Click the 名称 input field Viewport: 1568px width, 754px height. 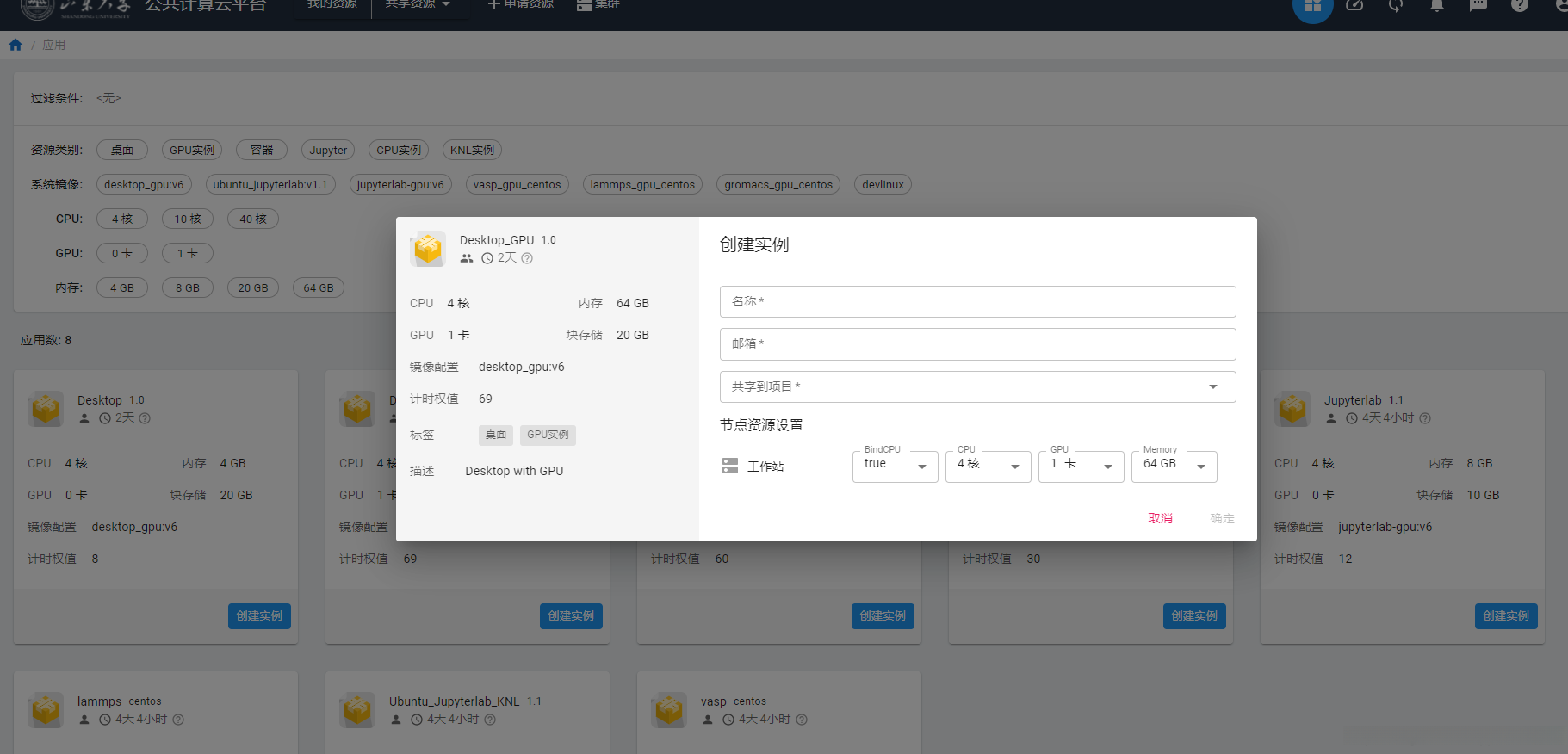tap(977, 301)
